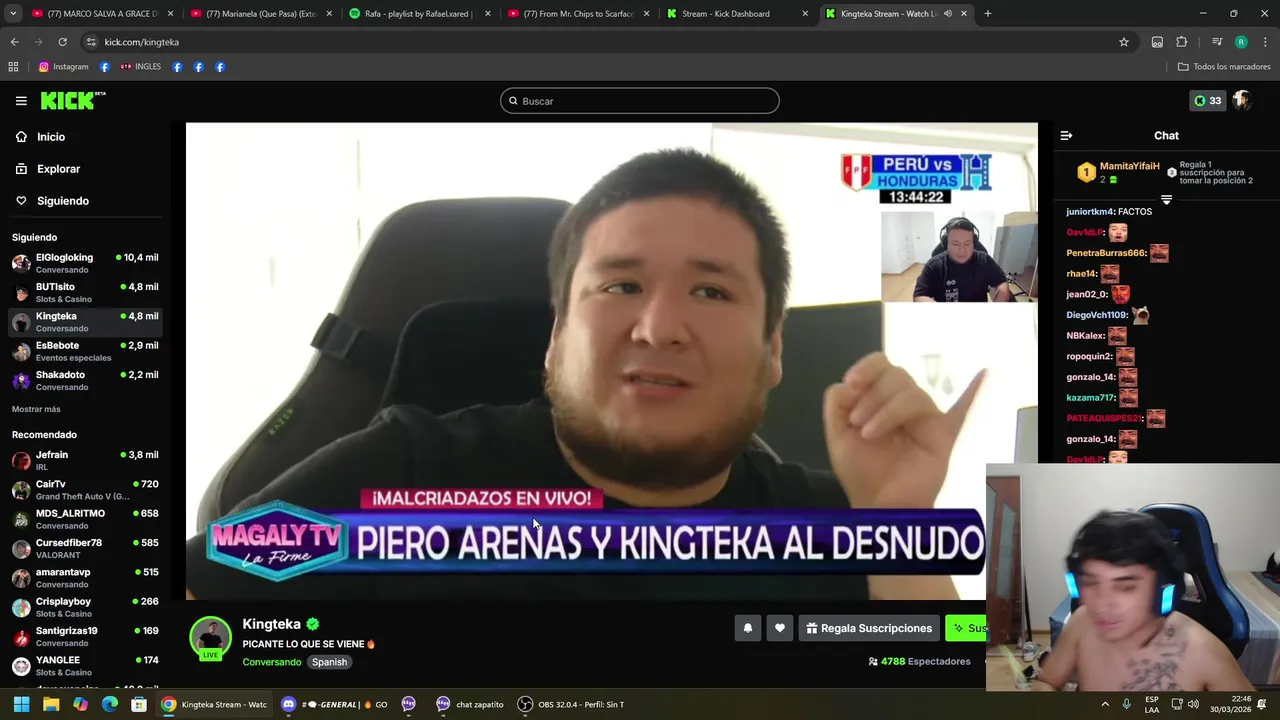Open EsBebote channel from followed list
1280x720 pixels.
85,351
